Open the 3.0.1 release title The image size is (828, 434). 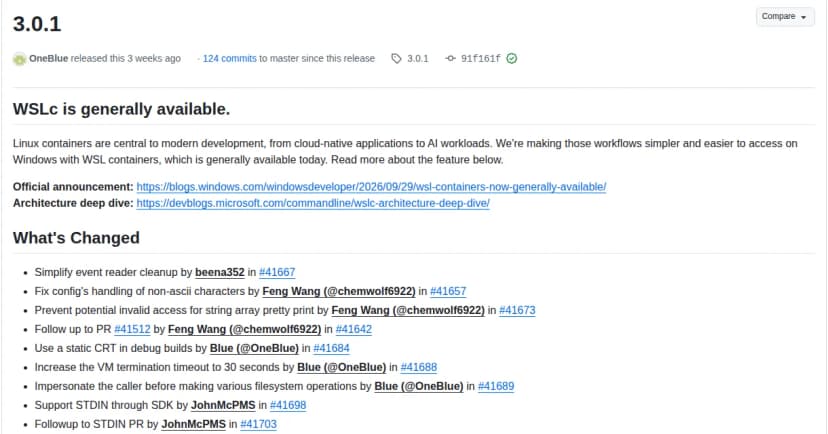[x=37, y=24]
